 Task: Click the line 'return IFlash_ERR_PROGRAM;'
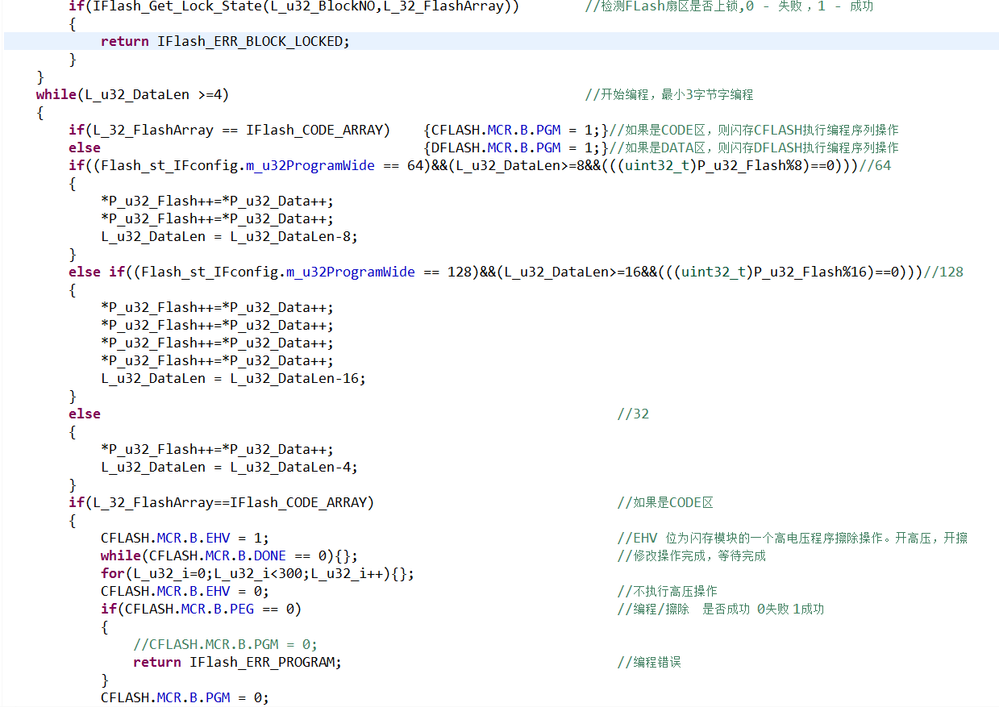pyautogui.click(x=237, y=663)
